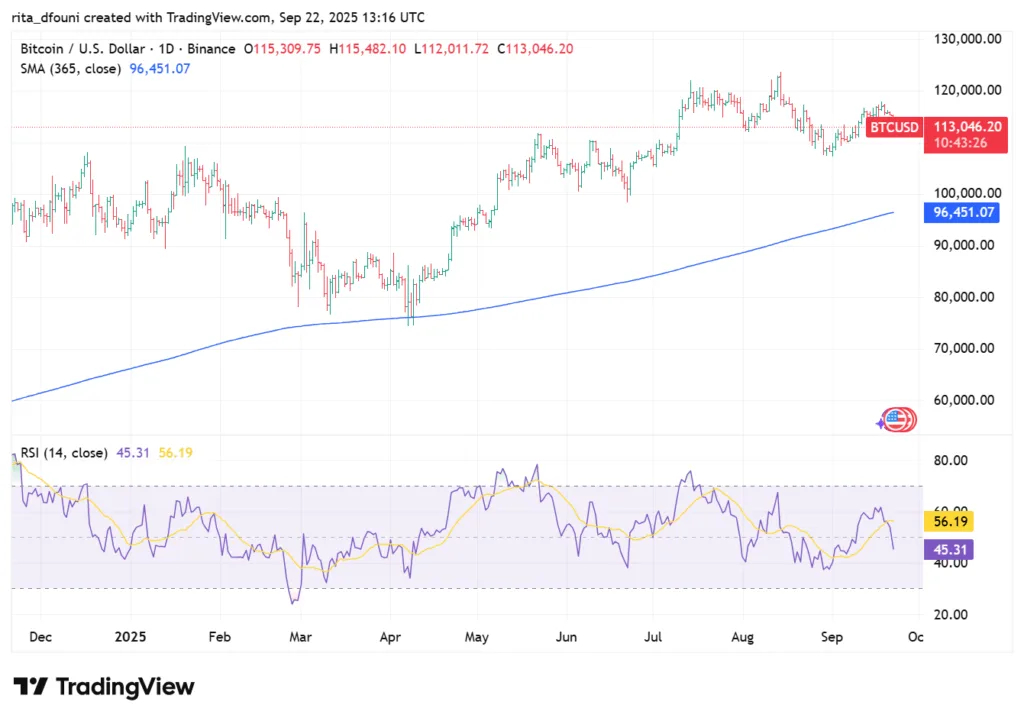Click the purple sparkle icon beside the flags
The image size is (1024, 721).
[881, 423]
